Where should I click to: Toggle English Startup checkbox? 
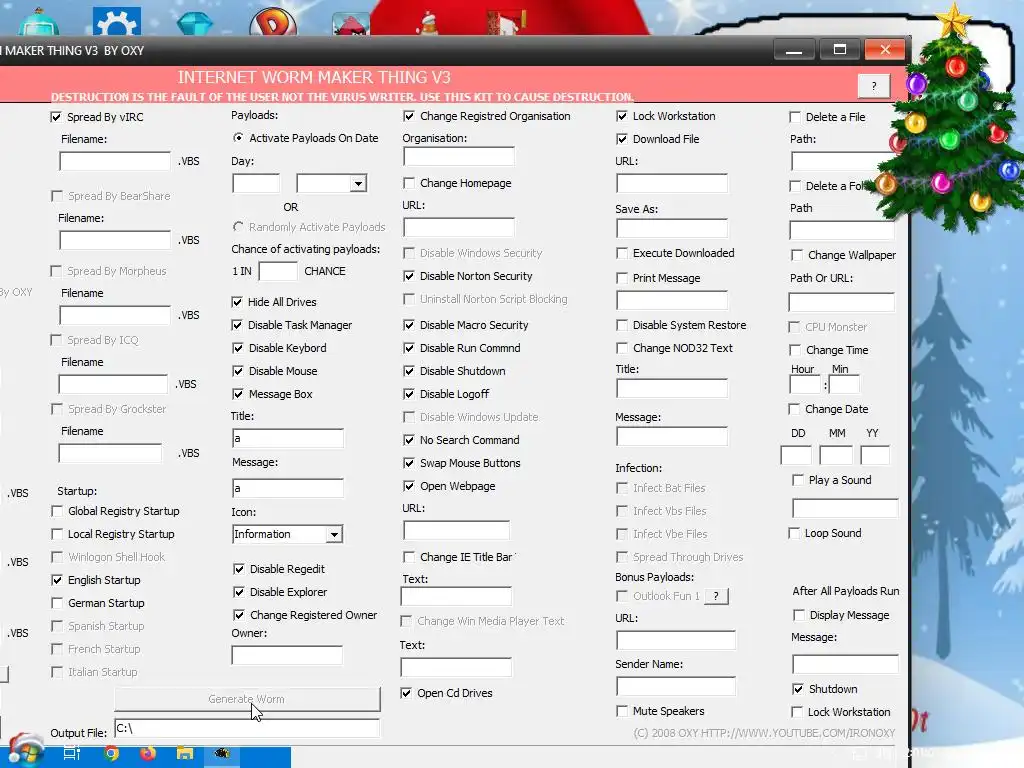pos(57,580)
